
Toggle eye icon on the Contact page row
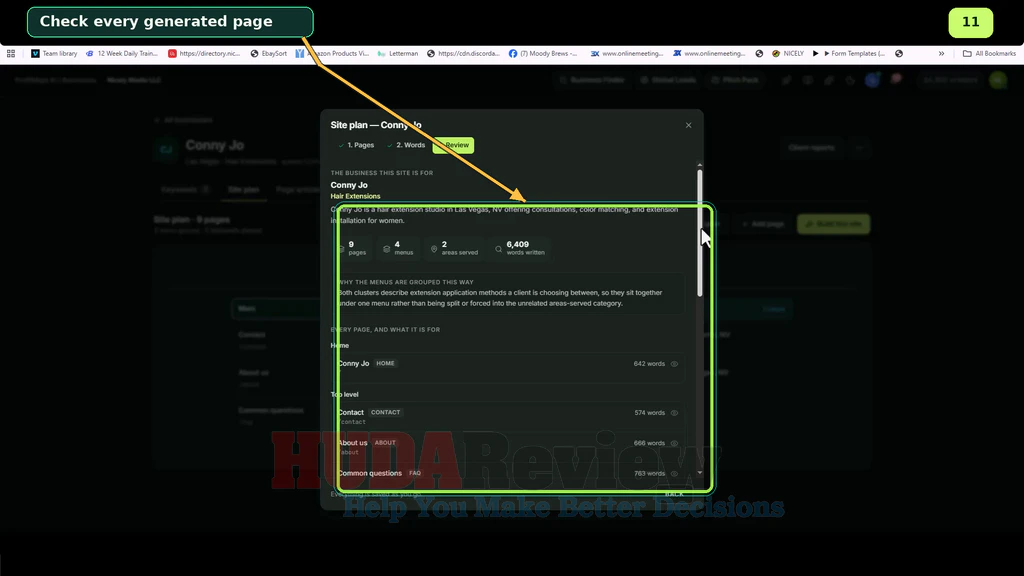(x=675, y=413)
